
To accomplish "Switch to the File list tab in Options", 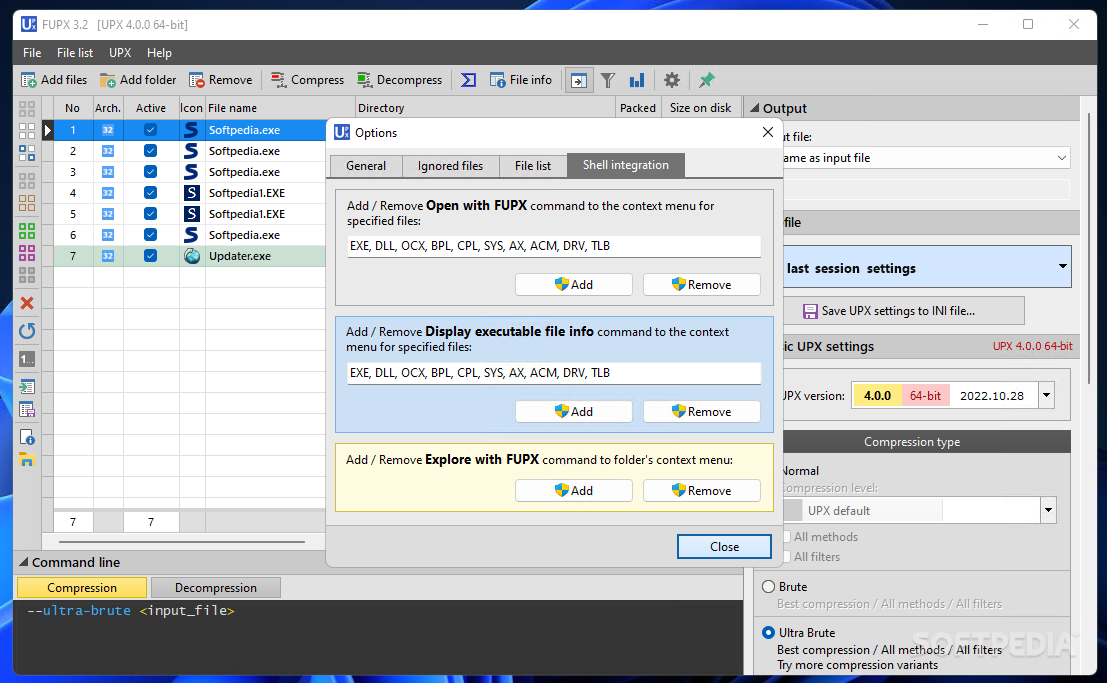I will click(x=533, y=166).
